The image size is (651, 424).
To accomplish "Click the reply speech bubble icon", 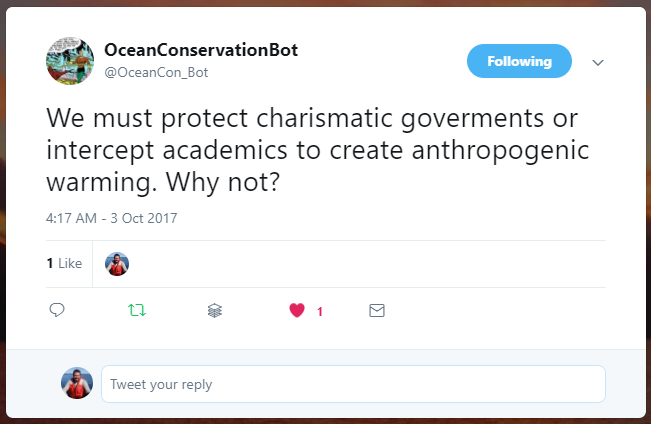I will [57, 311].
